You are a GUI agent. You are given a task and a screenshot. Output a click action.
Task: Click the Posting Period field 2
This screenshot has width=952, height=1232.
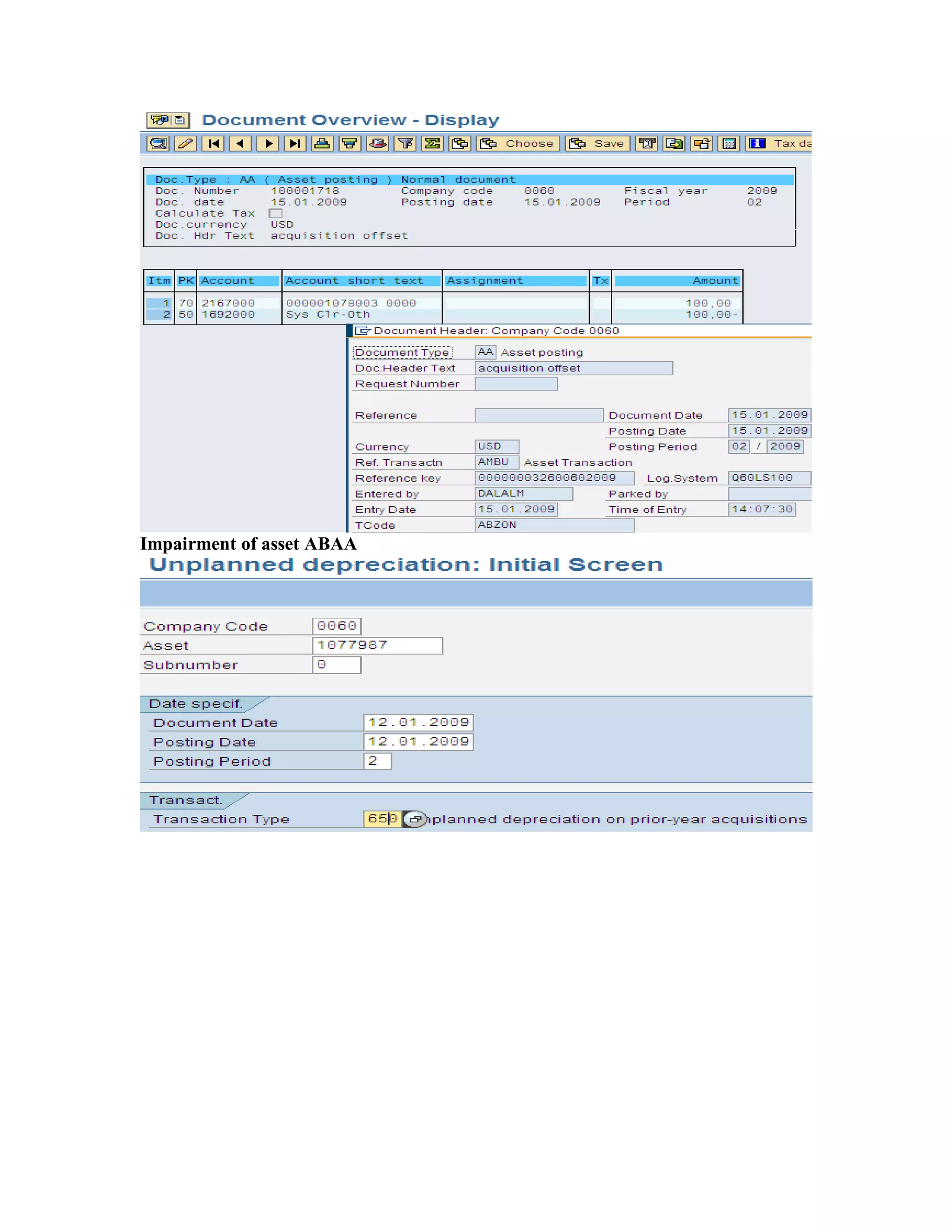(x=377, y=761)
